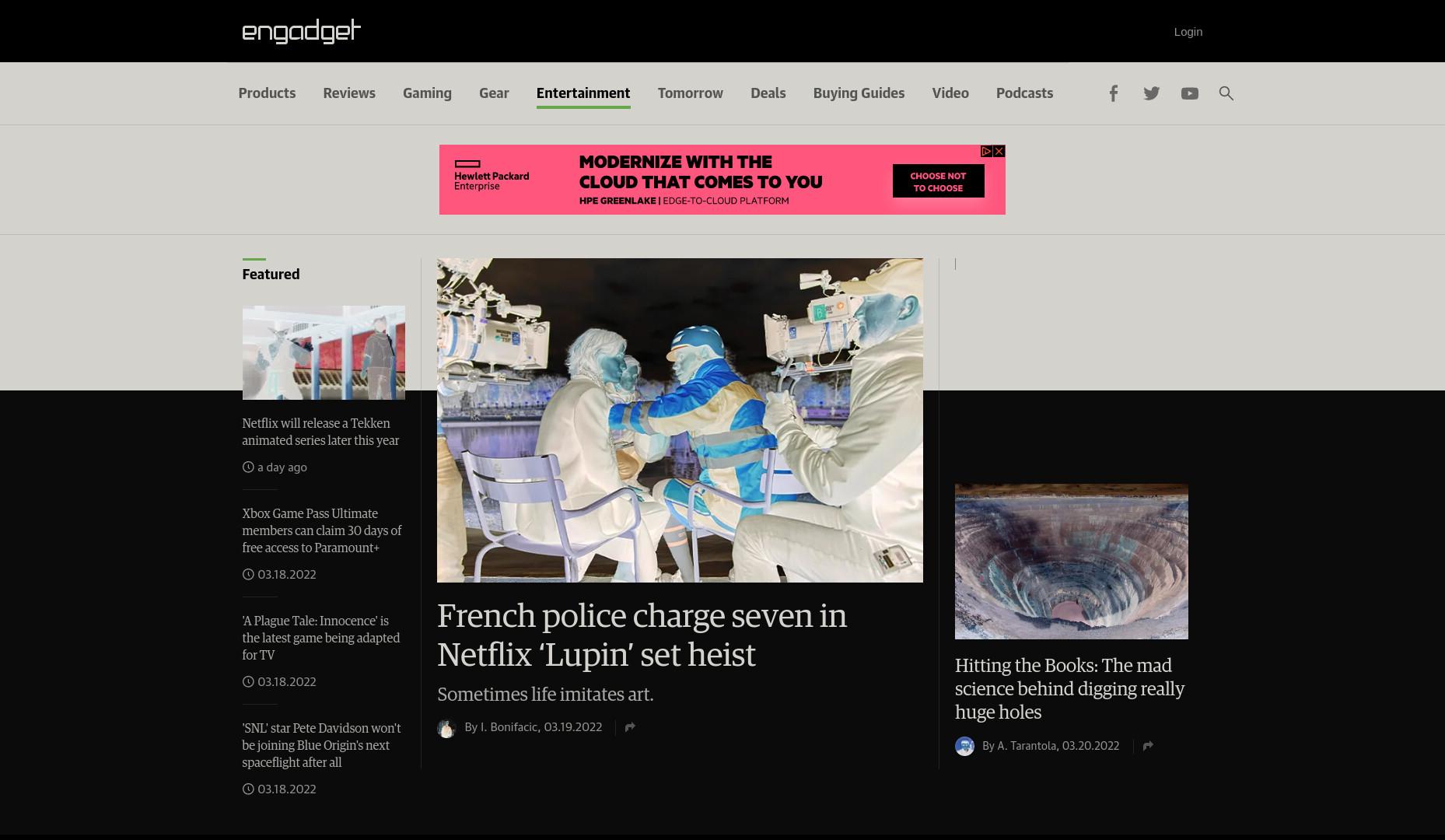This screenshot has height=840, width=1445.
Task: Open 'Netflix will release a Tekken animated series' headline
Action: (320, 432)
